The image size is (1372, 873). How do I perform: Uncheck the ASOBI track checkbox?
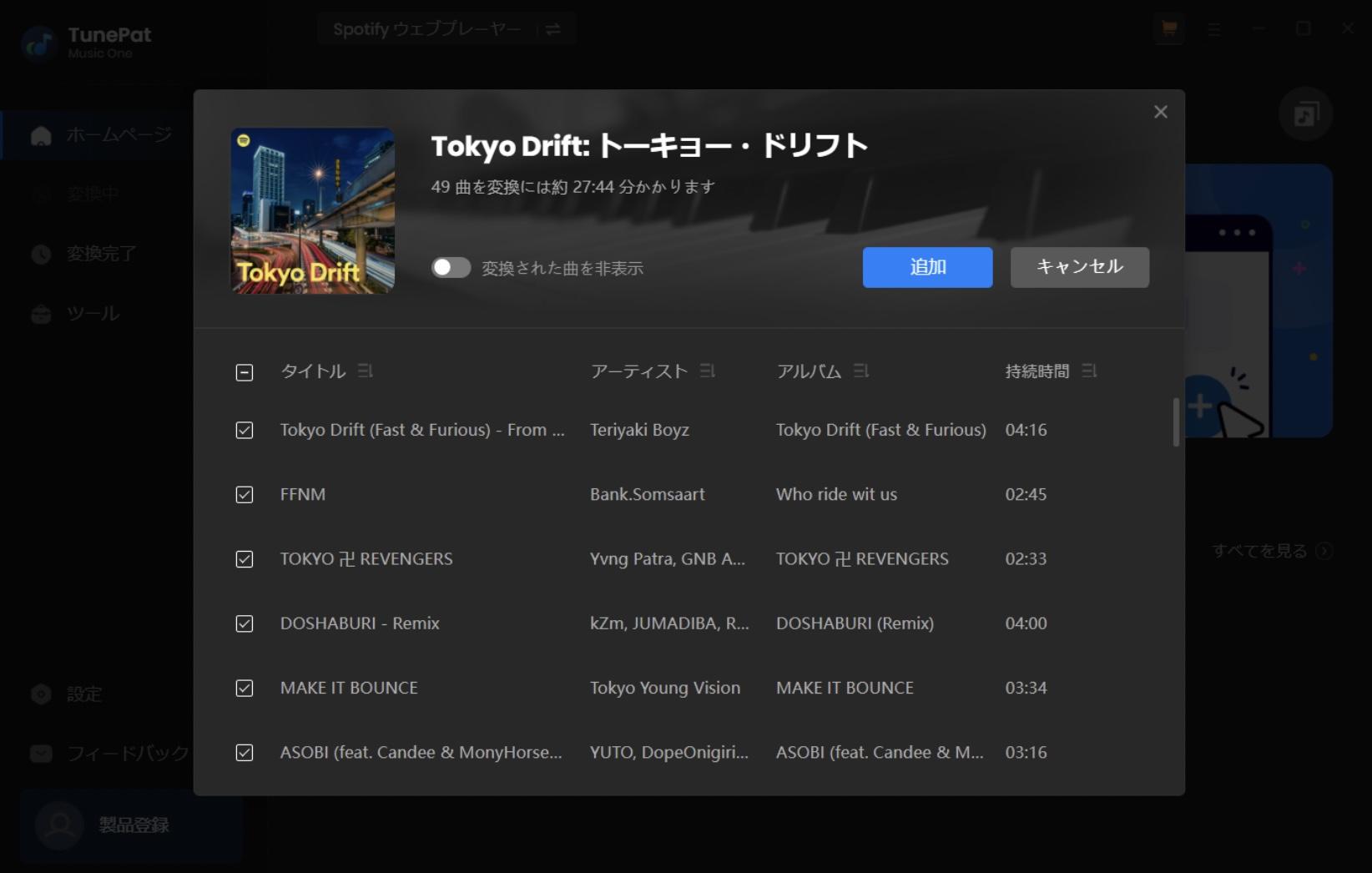[245, 753]
